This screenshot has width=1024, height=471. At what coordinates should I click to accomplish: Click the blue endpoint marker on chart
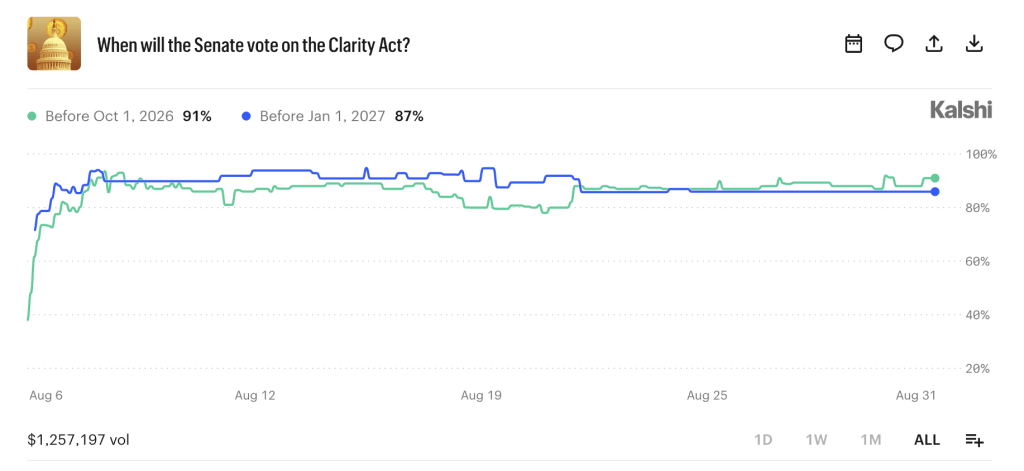pos(935,191)
